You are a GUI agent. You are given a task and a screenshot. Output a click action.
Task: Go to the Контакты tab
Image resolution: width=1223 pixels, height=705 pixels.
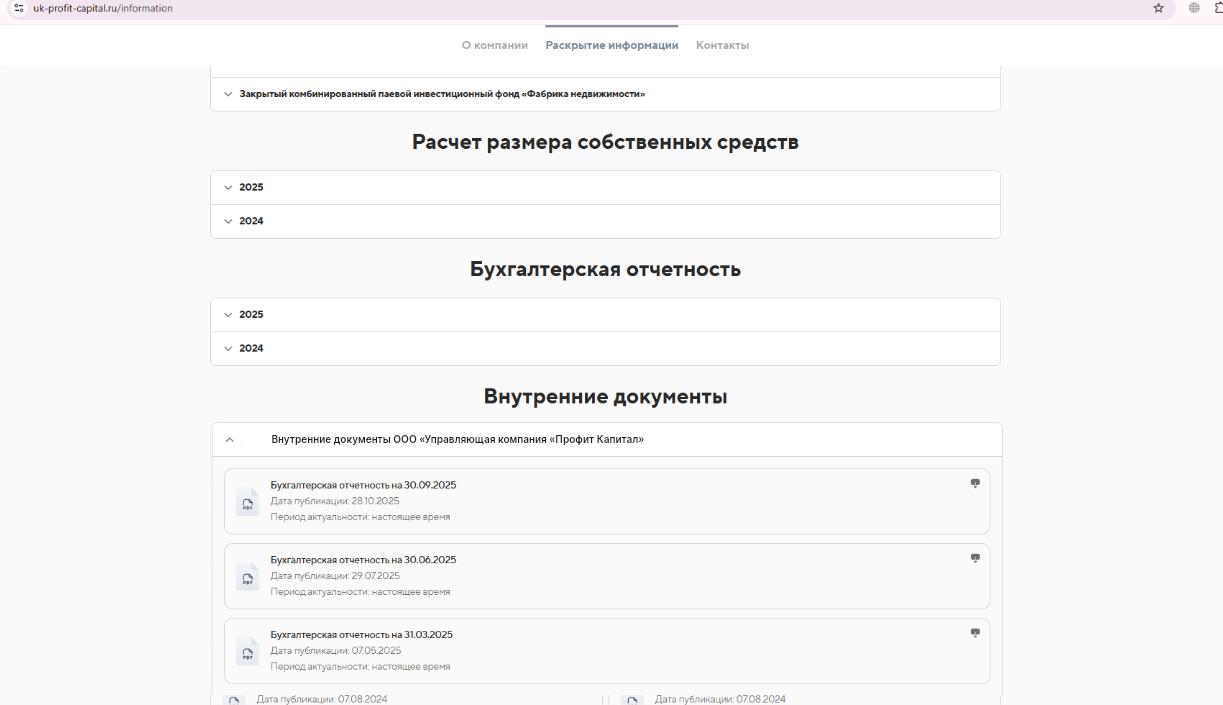click(722, 45)
